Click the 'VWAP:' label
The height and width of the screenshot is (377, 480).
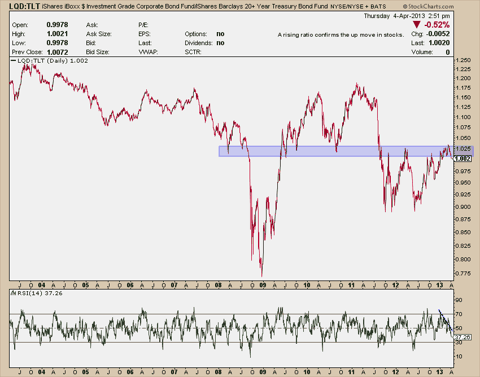tap(148, 52)
